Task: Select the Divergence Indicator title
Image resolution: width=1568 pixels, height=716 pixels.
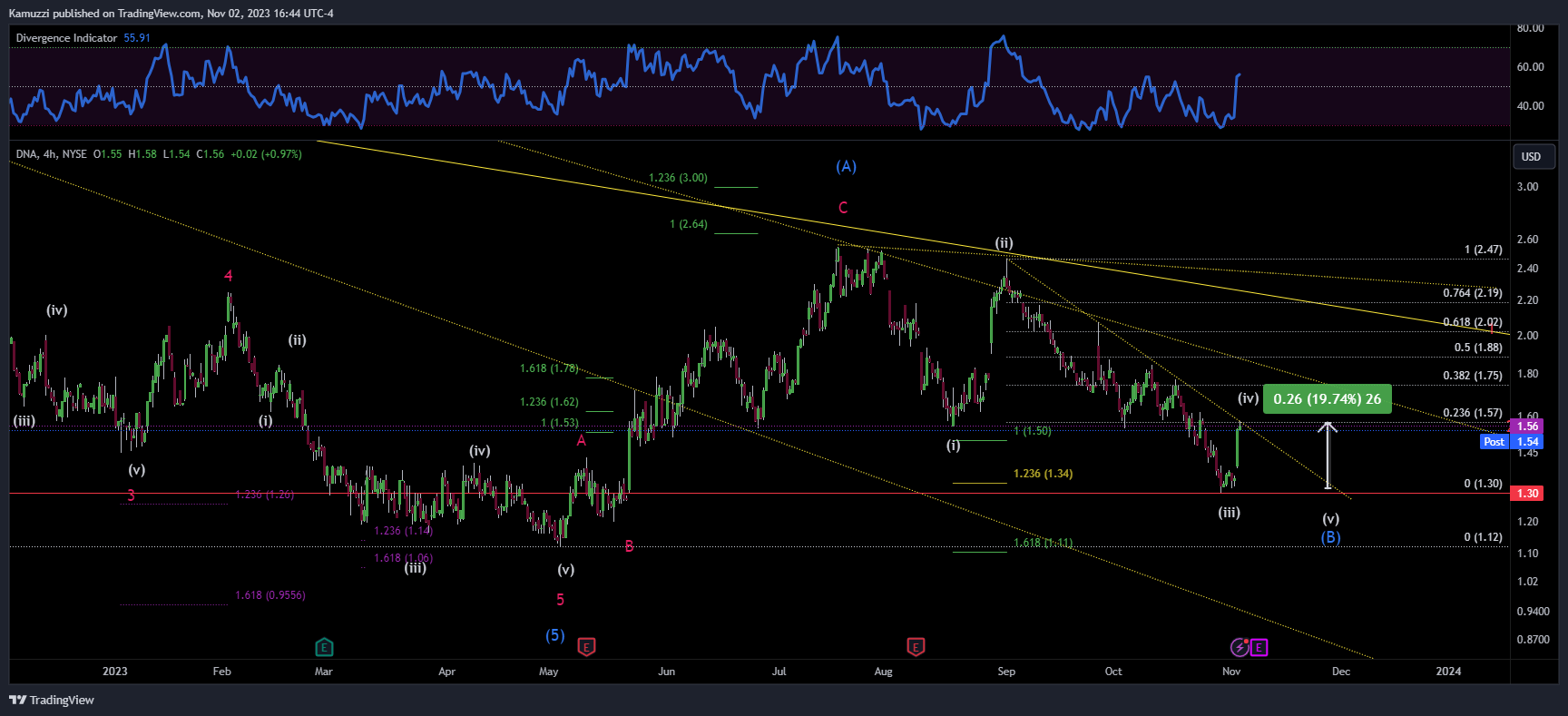Action: pos(66,38)
